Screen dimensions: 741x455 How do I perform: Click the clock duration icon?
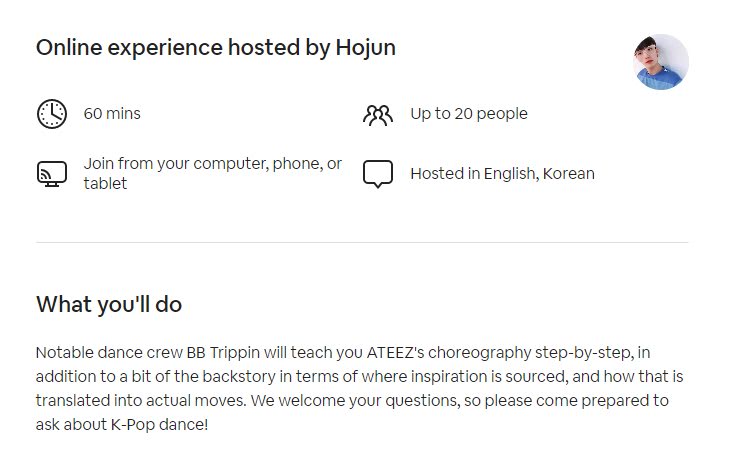coord(51,114)
